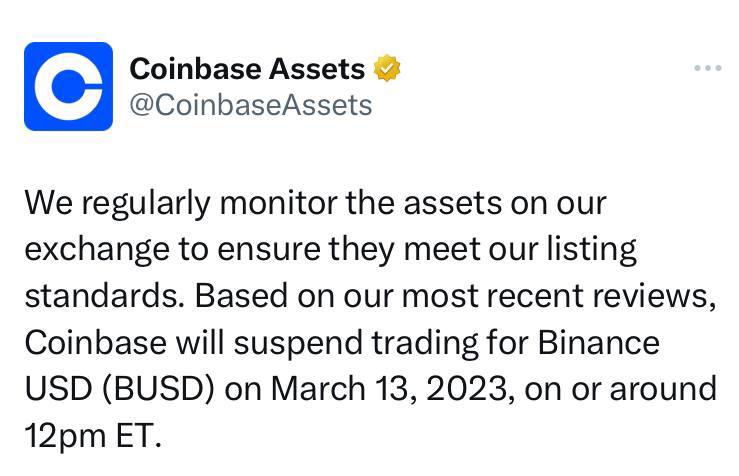This screenshot has height=476, width=739.
Task: Open the @CoinbaseAssets handle link
Action: [251, 105]
